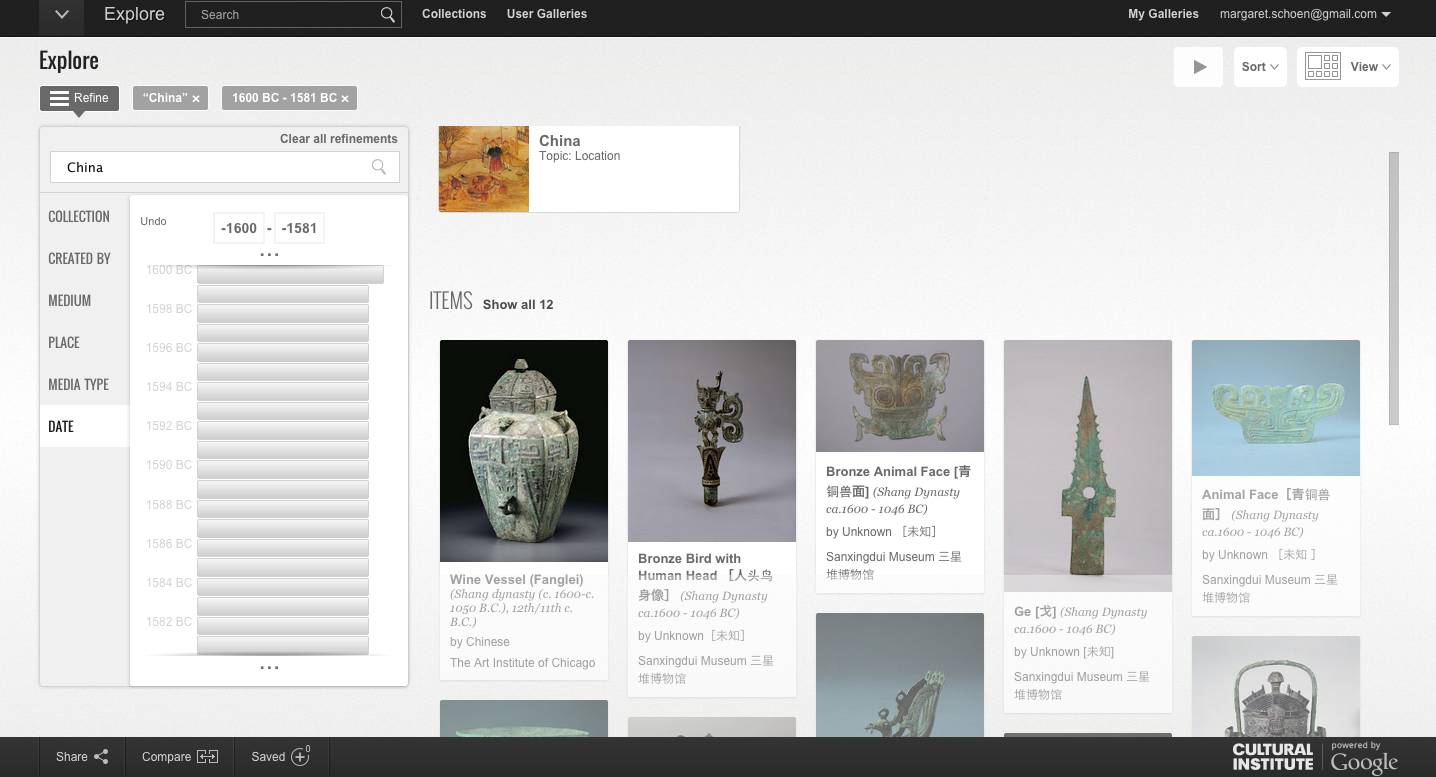Open the Bronze Bird with Human Head image
The image size is (1436, 777).
point(712,441)
